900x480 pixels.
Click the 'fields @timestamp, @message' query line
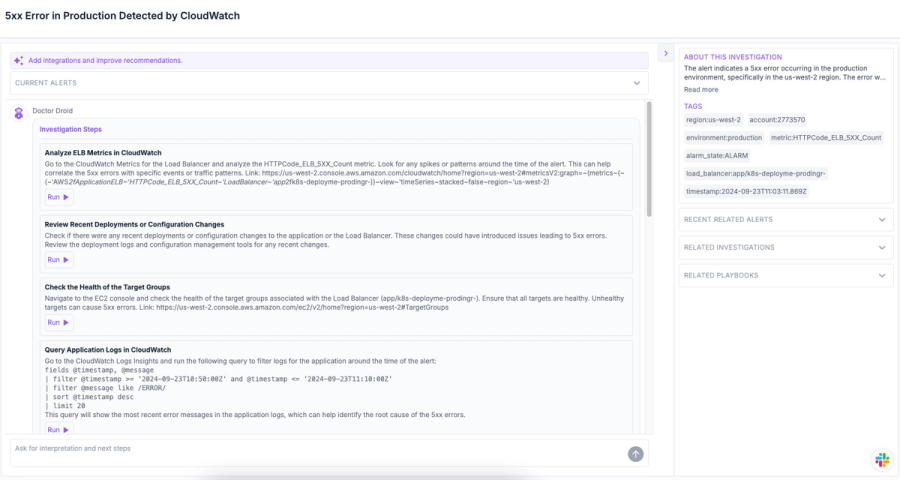point(99,370)
